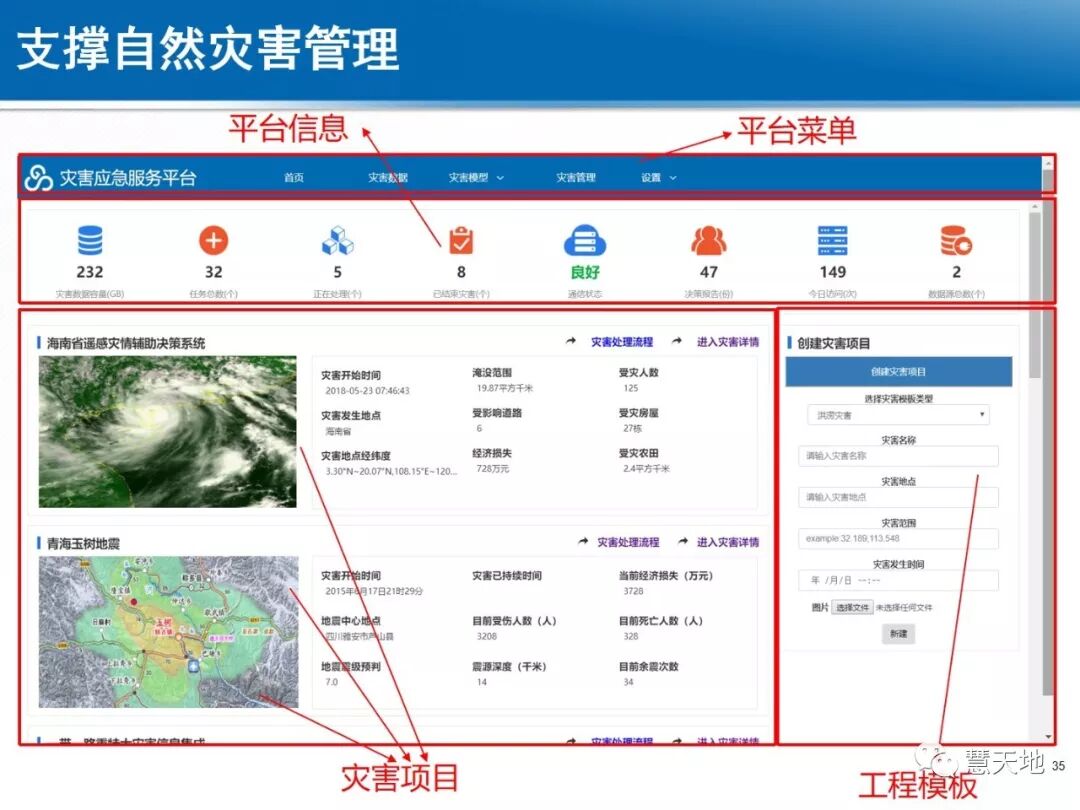Select the 3728 economic loss value

633,591
